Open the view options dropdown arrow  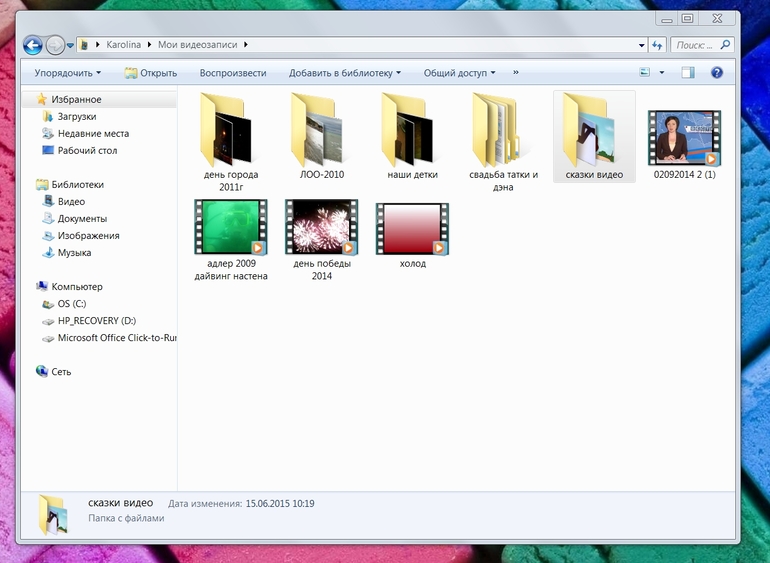pos(661,73)
